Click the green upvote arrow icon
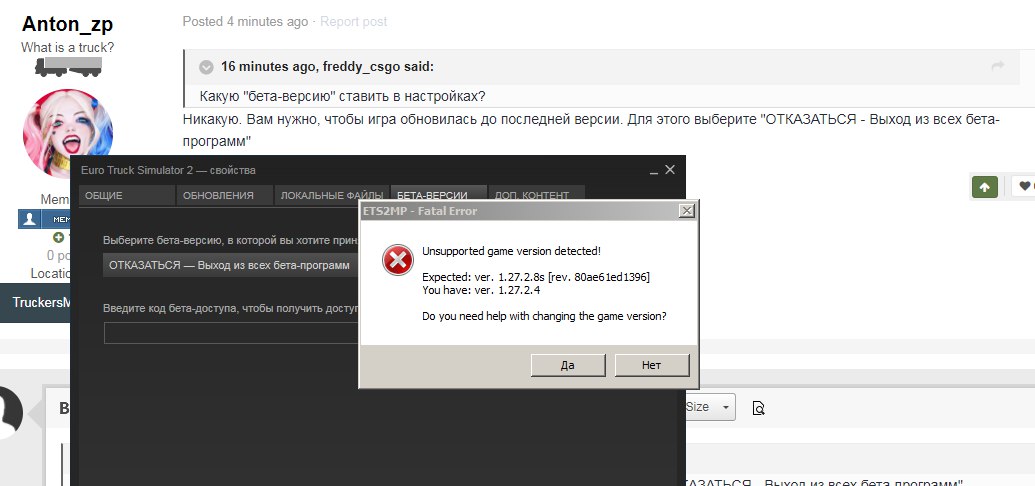 point(984,187)
